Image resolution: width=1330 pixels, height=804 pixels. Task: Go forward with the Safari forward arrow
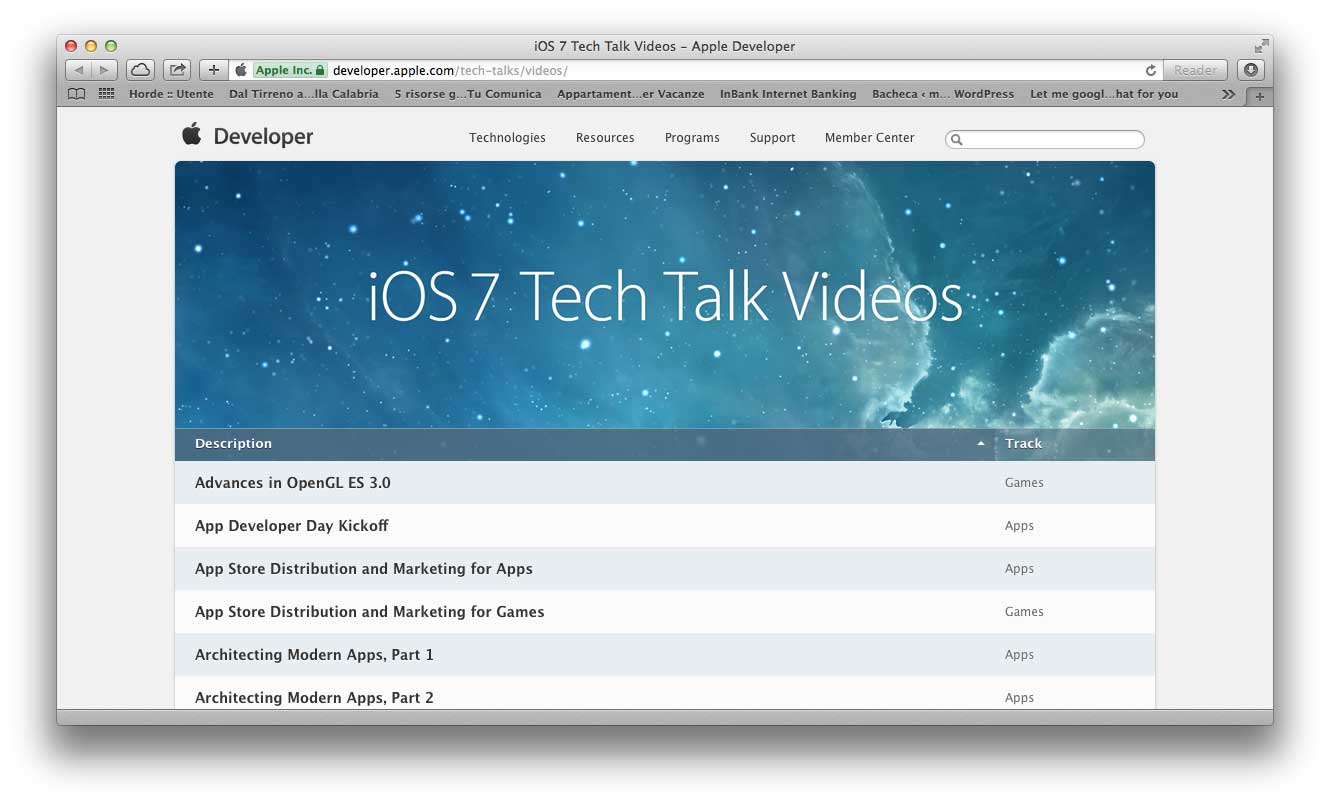[105, 70]
